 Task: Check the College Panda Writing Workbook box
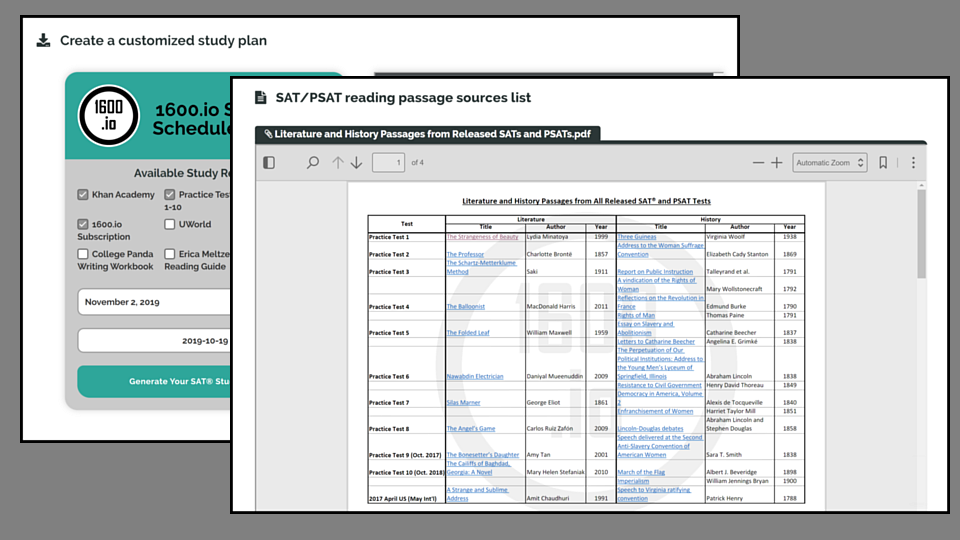click(83, 253)
